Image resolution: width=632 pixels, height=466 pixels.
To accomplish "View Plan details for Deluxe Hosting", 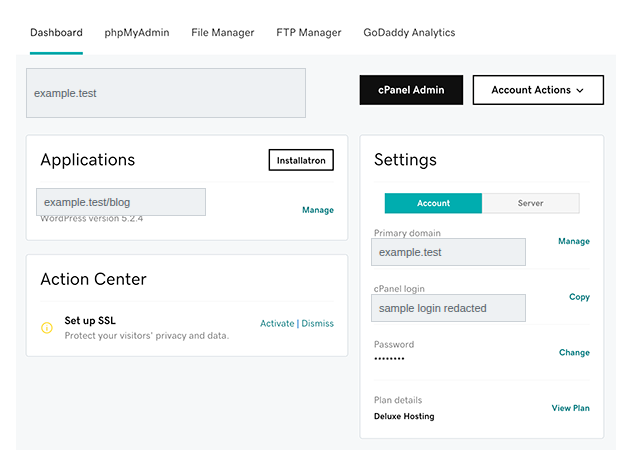I will (x=571, y=408).
